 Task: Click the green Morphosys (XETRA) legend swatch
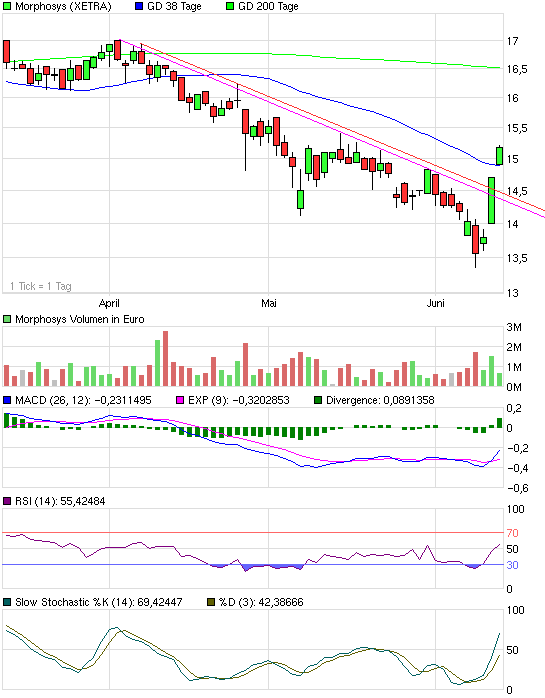coord(7,6)
